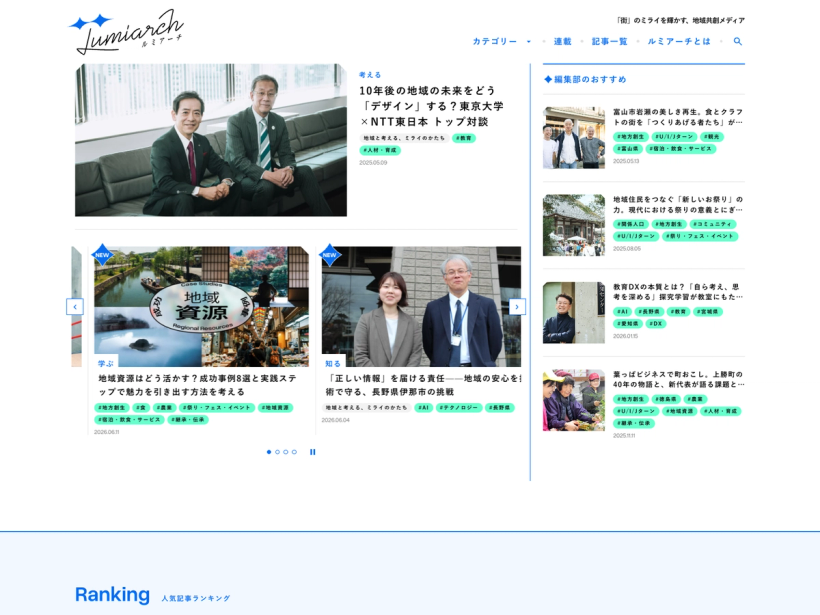Select the fourth carousel pagination dot
Viewport: 820px width, 615px height.
click(x=294, y=452)
